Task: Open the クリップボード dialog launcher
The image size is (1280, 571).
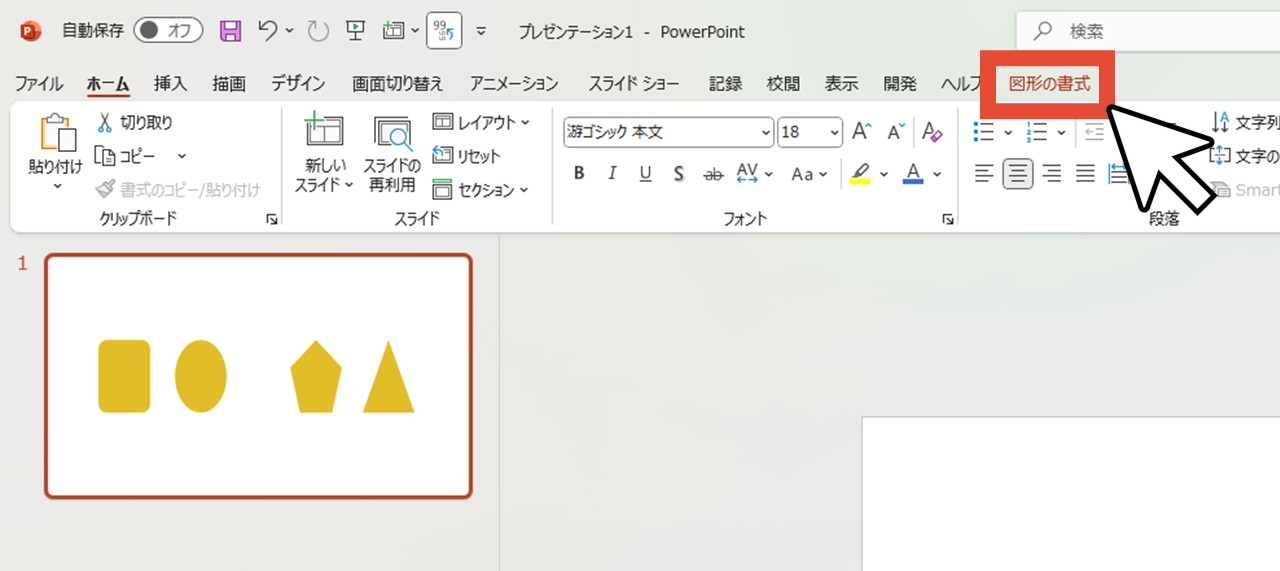Action: click(x=272, y=219)
